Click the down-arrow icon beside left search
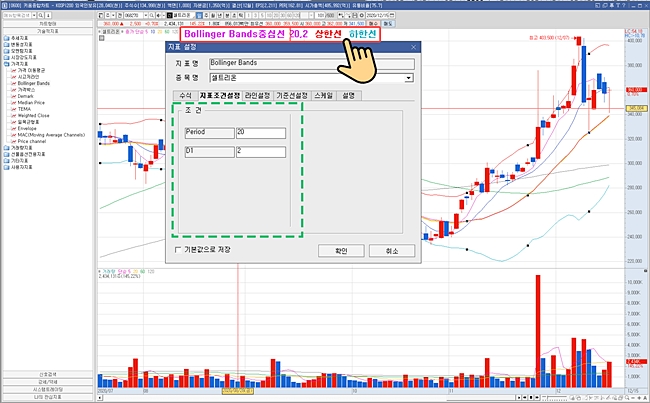Screen dimensions: 650x403 click(x=48, y=15)
